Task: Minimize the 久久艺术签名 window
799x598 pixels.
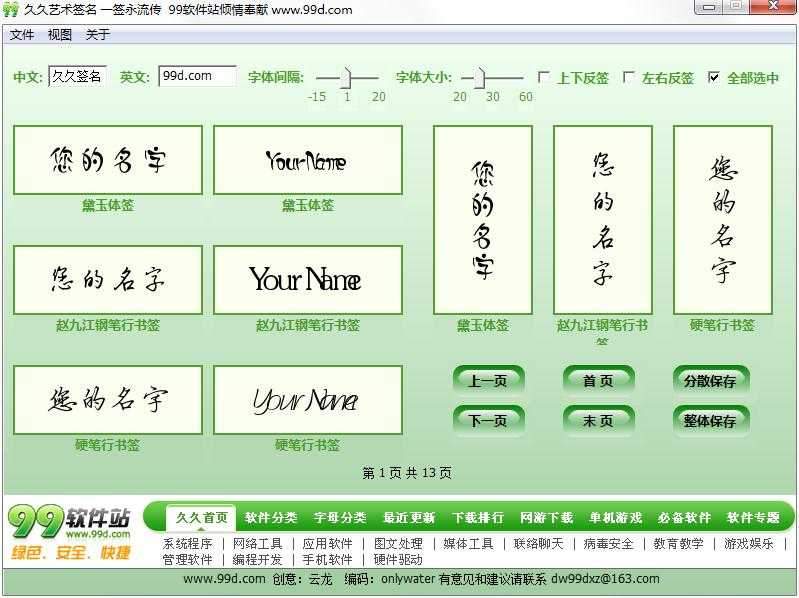Action: (709, 7)
